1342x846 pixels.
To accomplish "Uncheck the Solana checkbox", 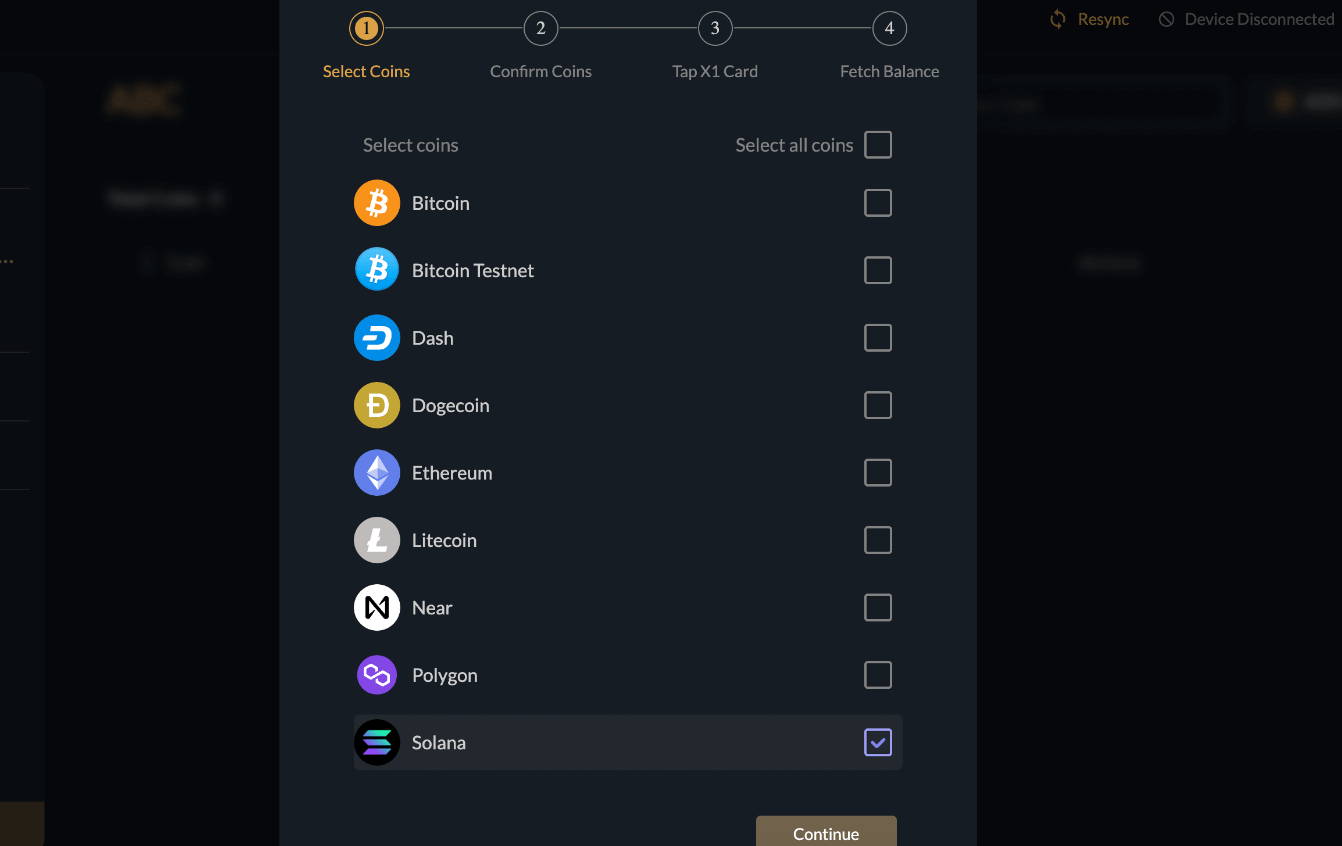I will pyautogui.click(x=878, y=742).
